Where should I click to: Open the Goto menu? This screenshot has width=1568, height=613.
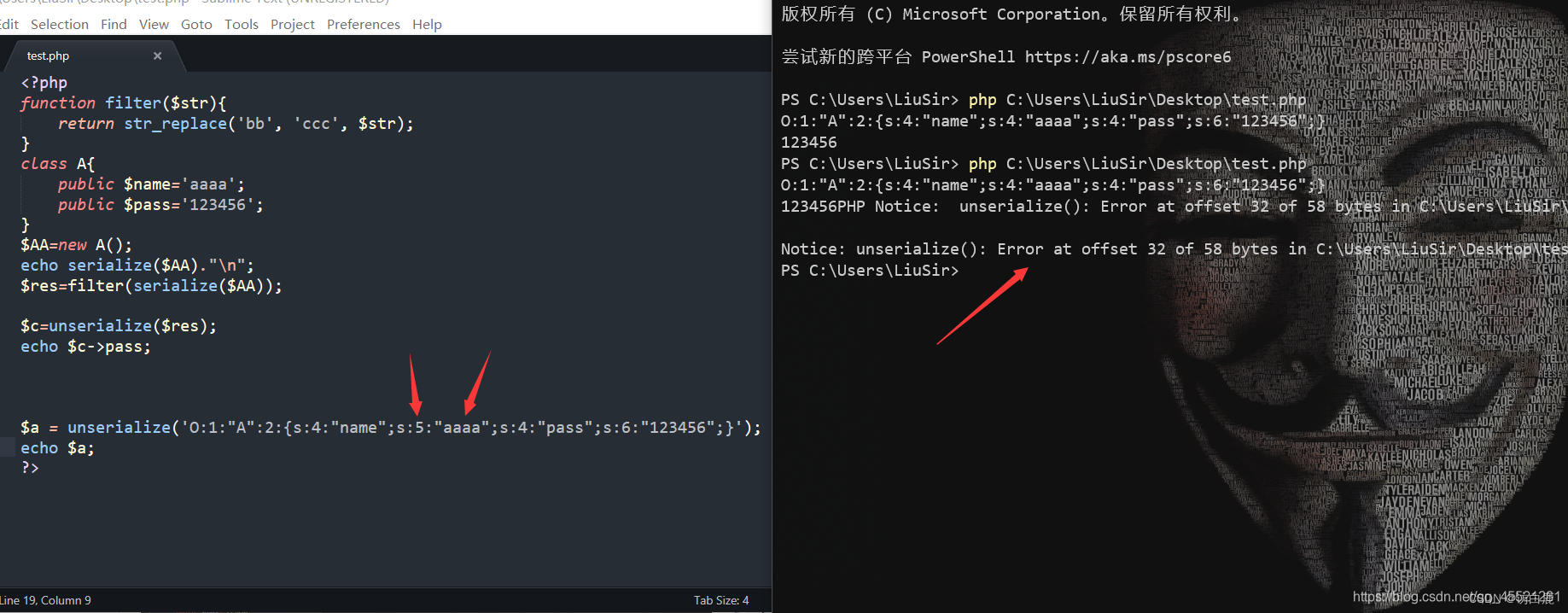[196, 24]
